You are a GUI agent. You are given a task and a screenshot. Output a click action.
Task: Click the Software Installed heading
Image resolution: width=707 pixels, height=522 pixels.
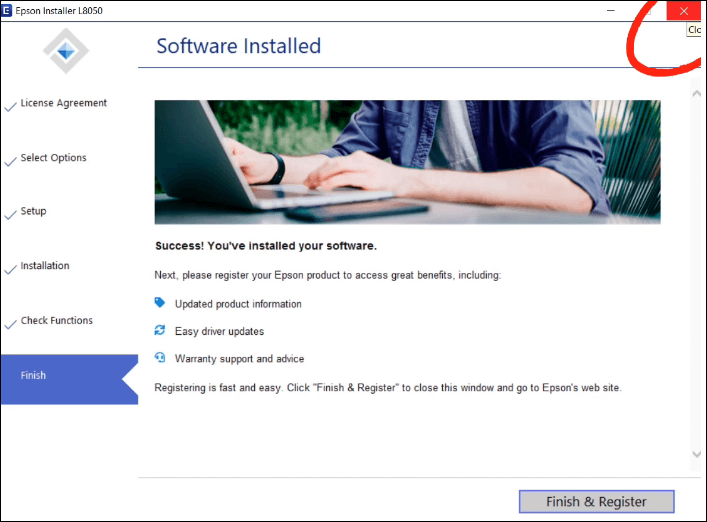[239, 46]
